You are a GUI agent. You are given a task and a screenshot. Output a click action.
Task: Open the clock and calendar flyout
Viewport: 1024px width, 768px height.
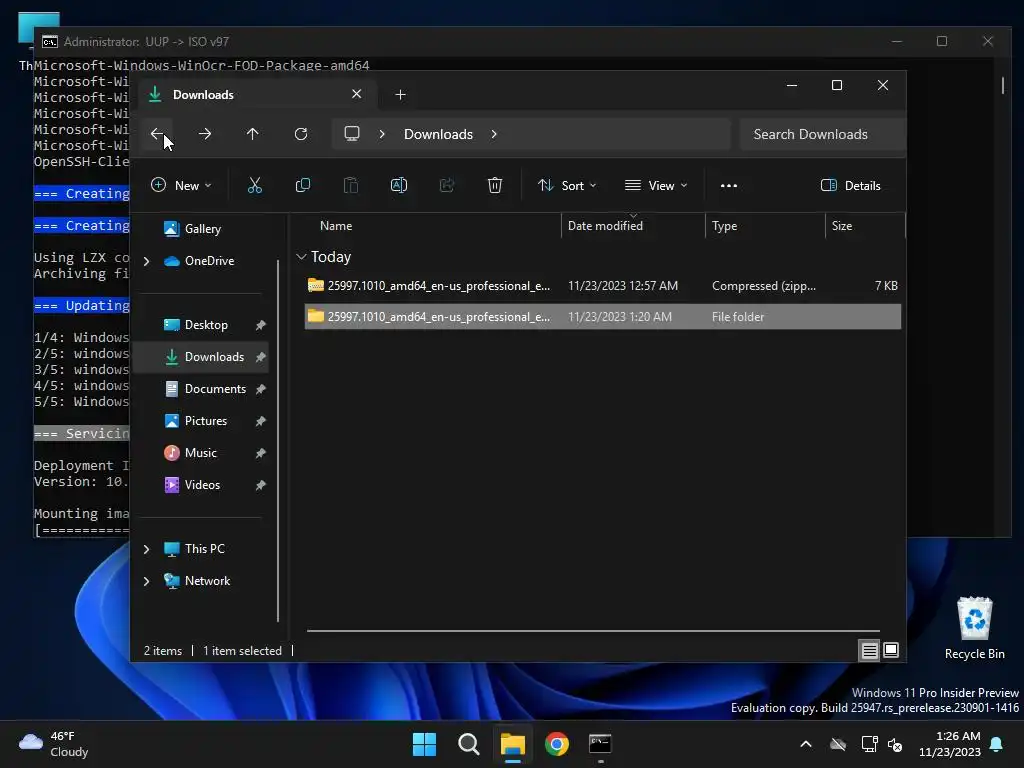pyautogui.click(x=950, y=744)
